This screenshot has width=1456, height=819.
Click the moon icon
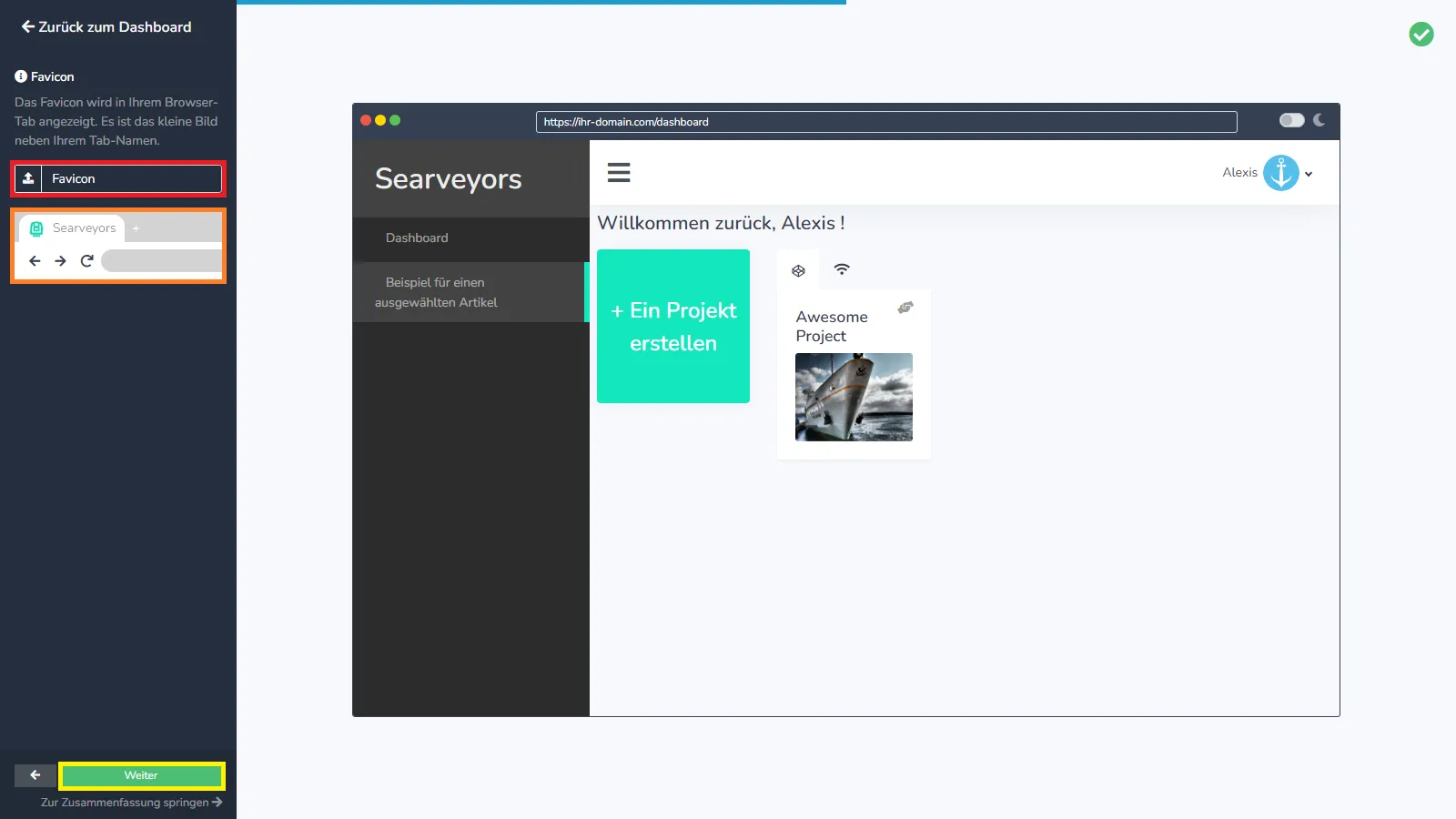(1319, 120)
